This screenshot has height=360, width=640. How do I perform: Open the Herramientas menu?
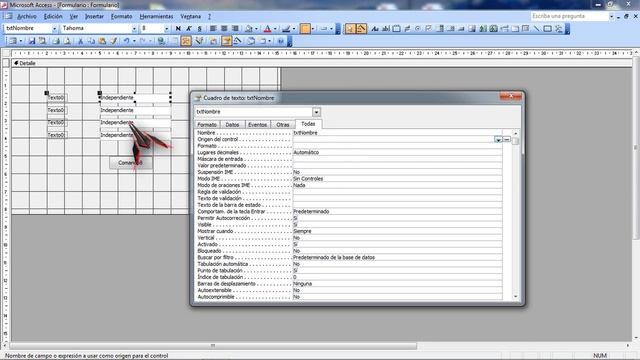pos(156,16)
